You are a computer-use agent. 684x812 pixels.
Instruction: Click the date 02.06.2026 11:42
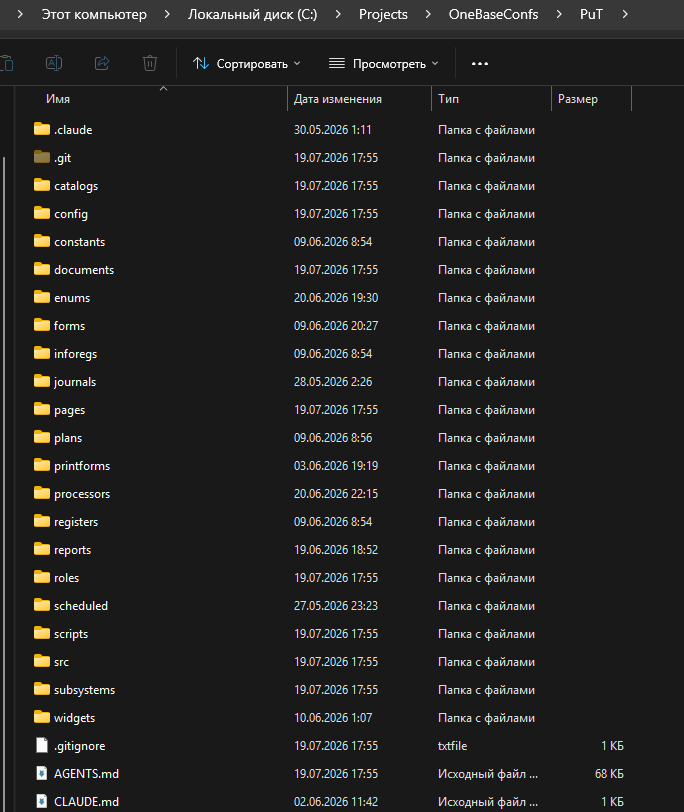coord(336,802)
